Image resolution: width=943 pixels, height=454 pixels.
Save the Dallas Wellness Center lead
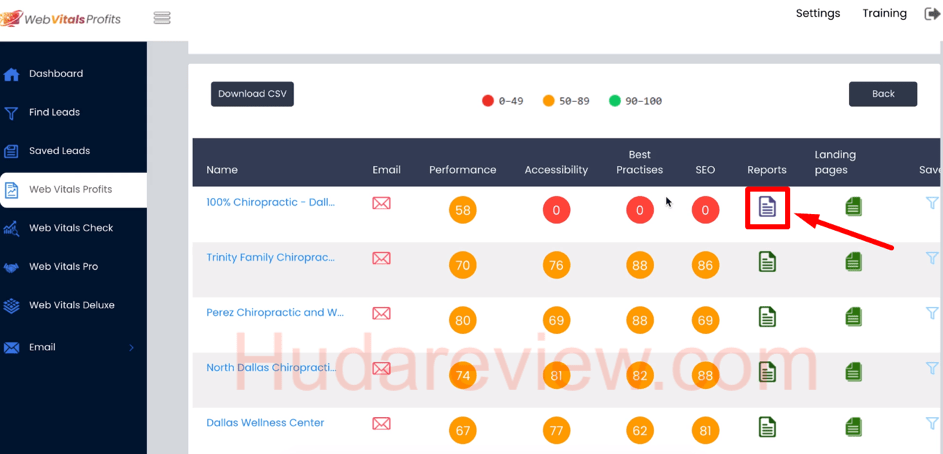click(x=932, y=423)
